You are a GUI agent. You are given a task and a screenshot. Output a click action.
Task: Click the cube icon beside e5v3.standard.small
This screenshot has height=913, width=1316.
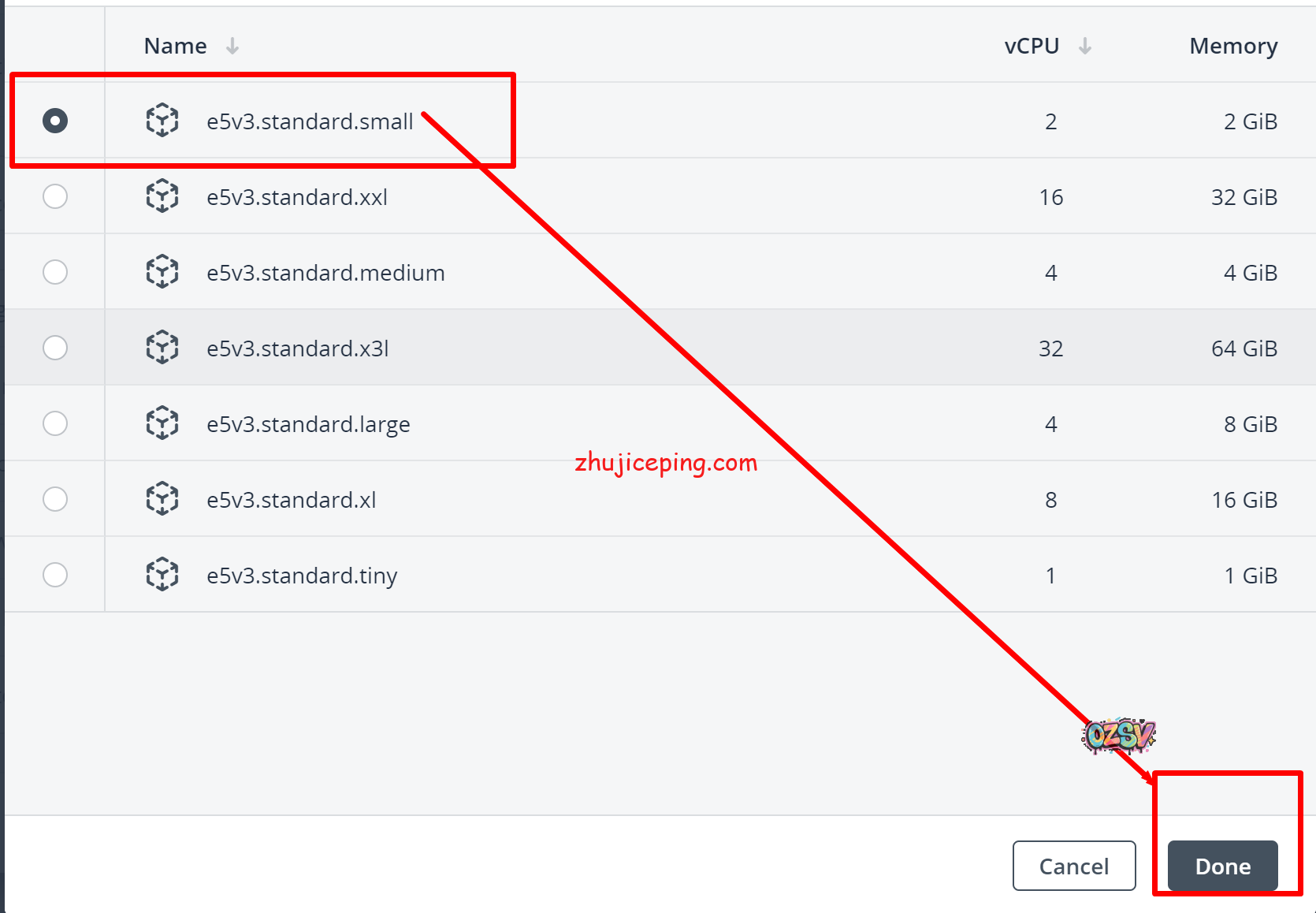click(x=162, y=121)
